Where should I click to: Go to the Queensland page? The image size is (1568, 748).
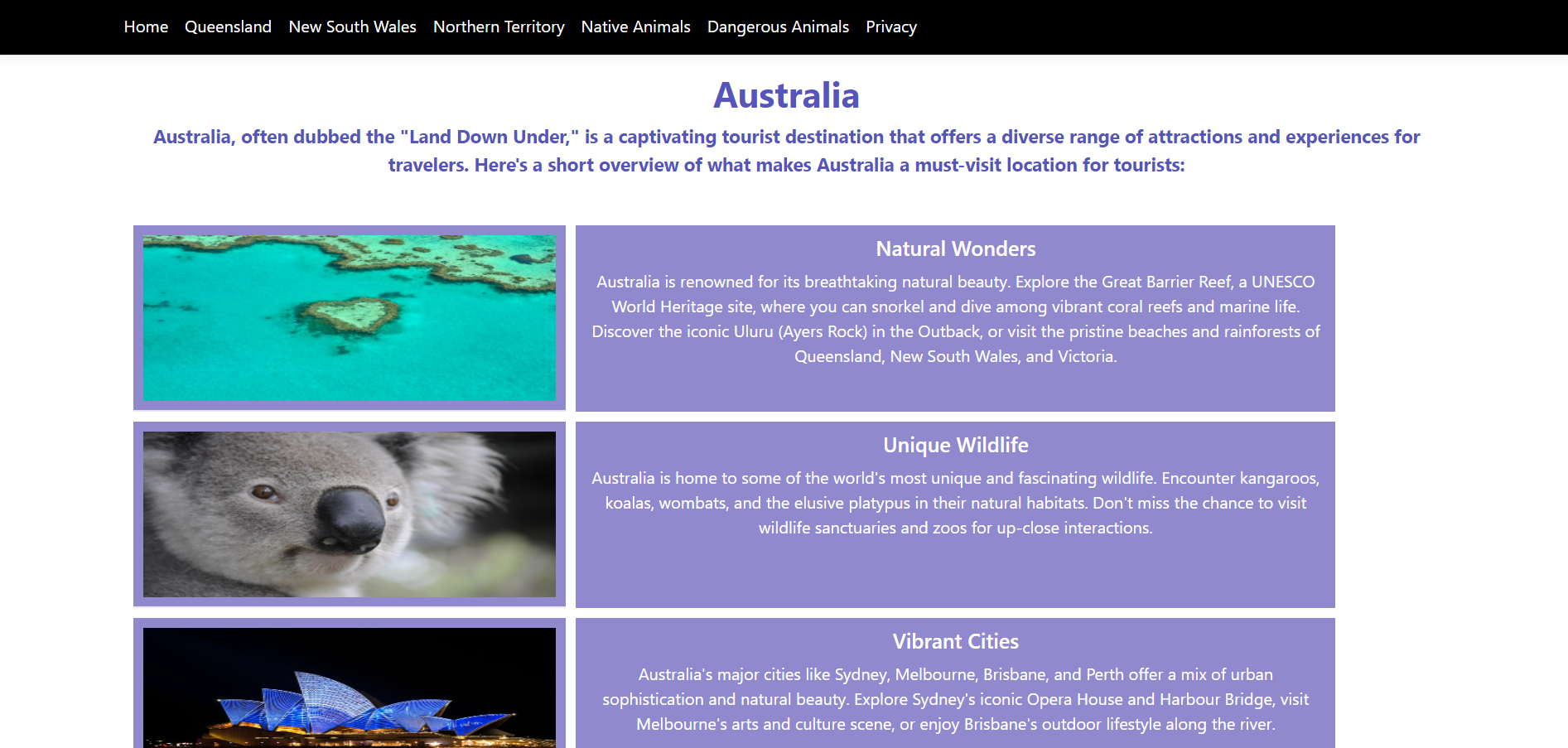click(x=228, y=27)
